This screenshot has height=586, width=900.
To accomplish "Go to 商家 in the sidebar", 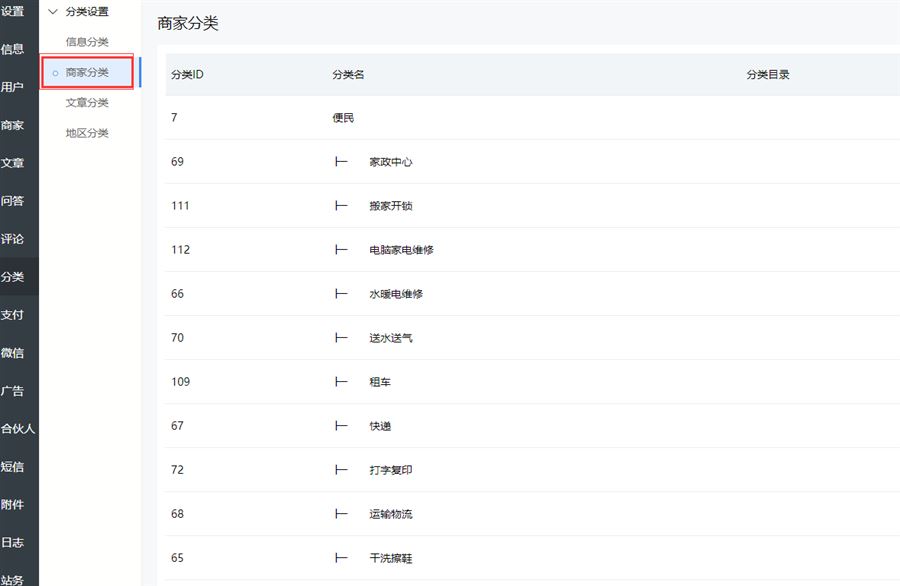I will [x=13, y=125].
